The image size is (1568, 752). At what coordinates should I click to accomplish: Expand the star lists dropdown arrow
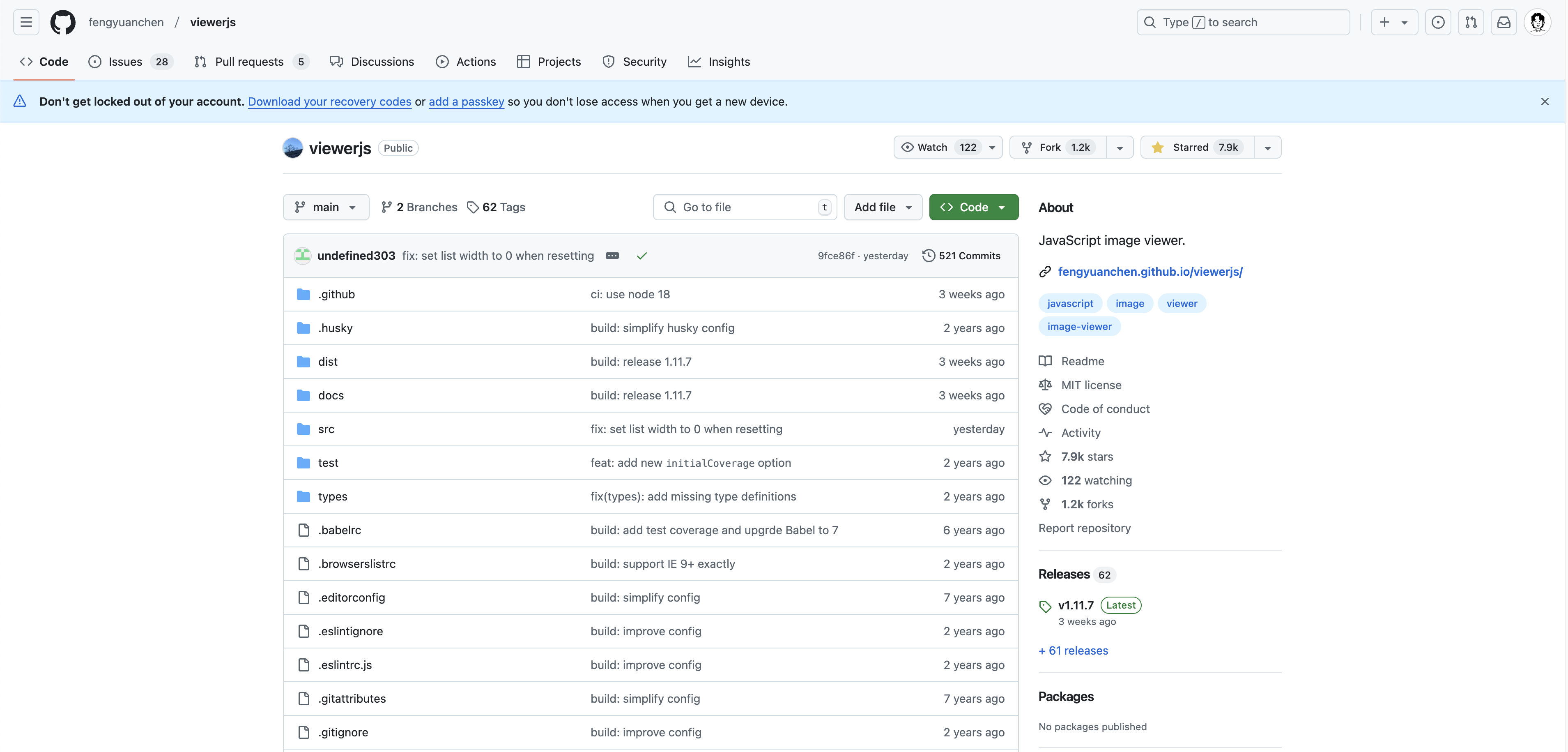pos(1267,148)
